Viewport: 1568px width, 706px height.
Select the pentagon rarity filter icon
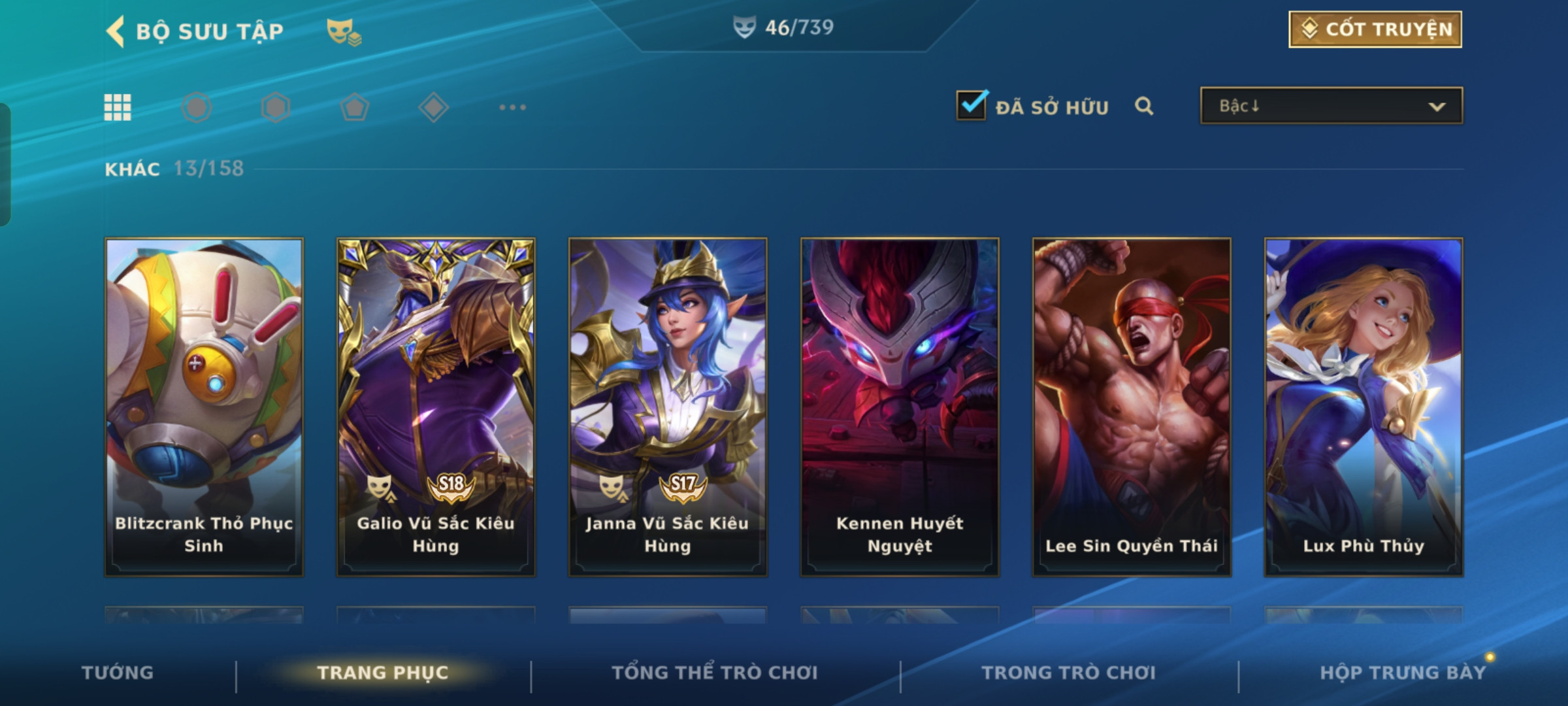pos(354,107)
